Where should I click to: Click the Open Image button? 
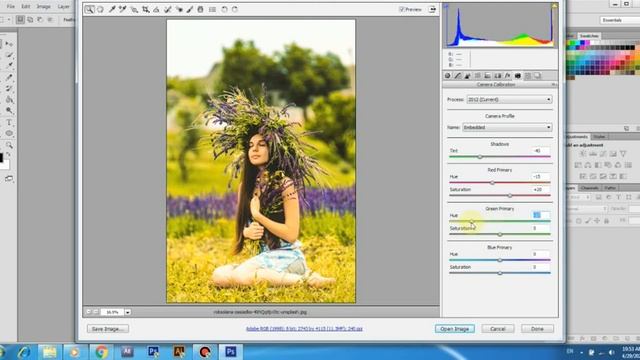click(x=455, y=329)
